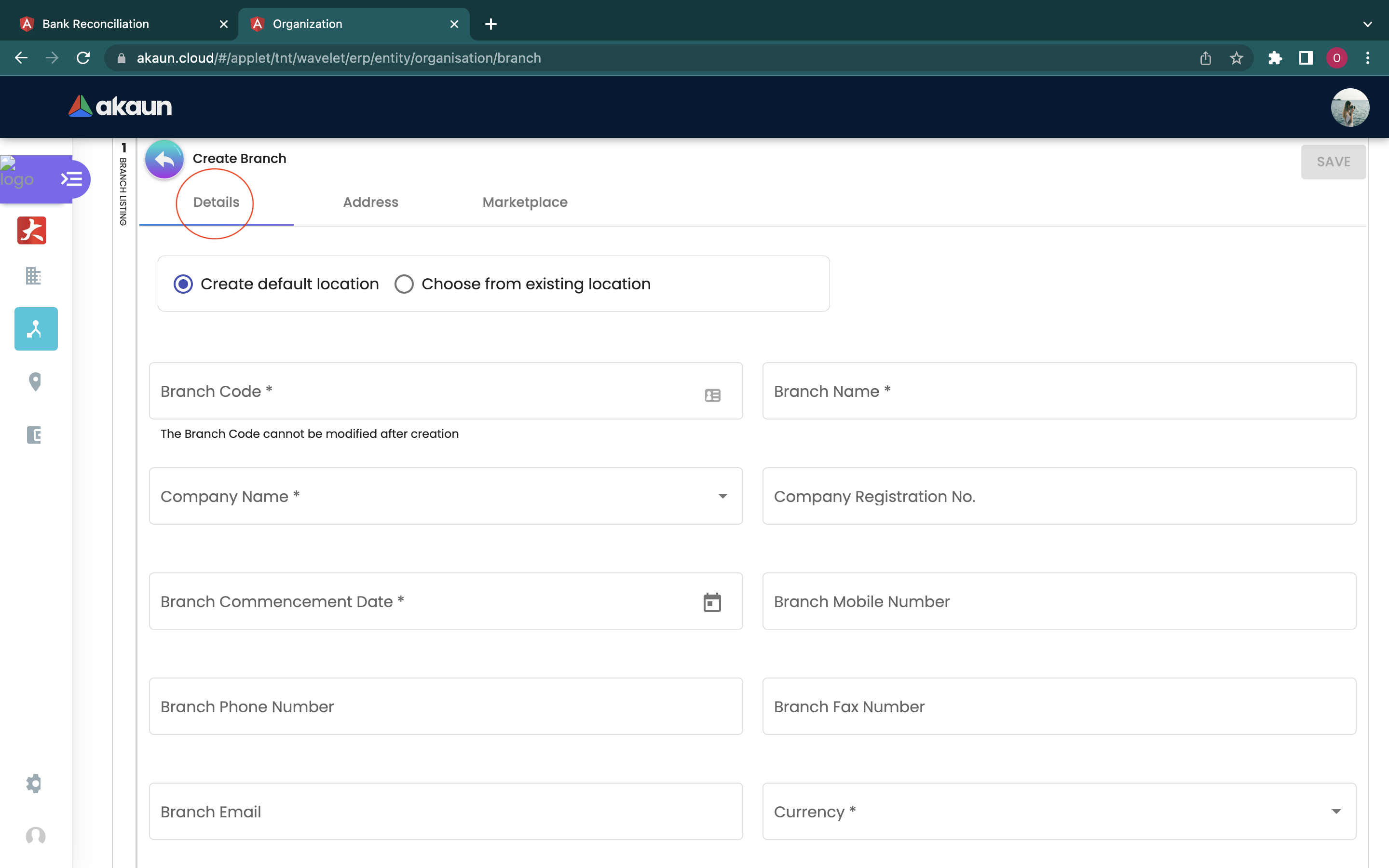The image size is (1389, 868).
Task: Click the back arrow beside Create Branch
Action: click(164, 159)
